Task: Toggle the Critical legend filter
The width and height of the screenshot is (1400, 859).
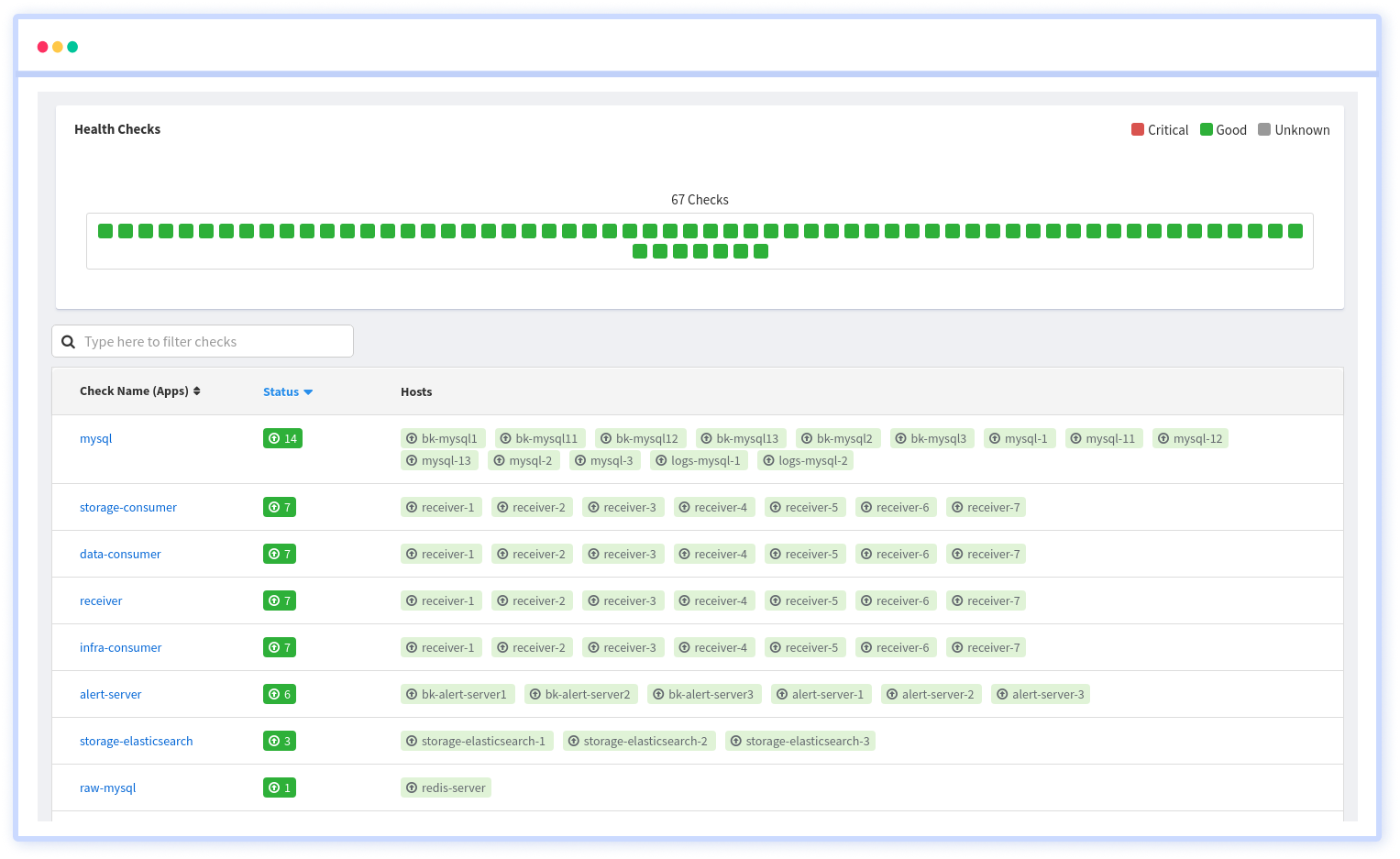Action: (x=1160, y=130)
